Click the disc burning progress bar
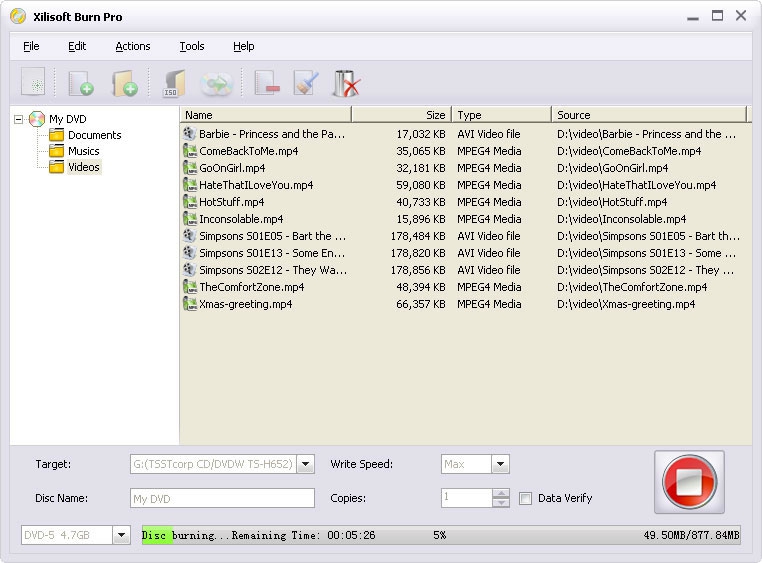762x563 pixels. click(441, 535)
